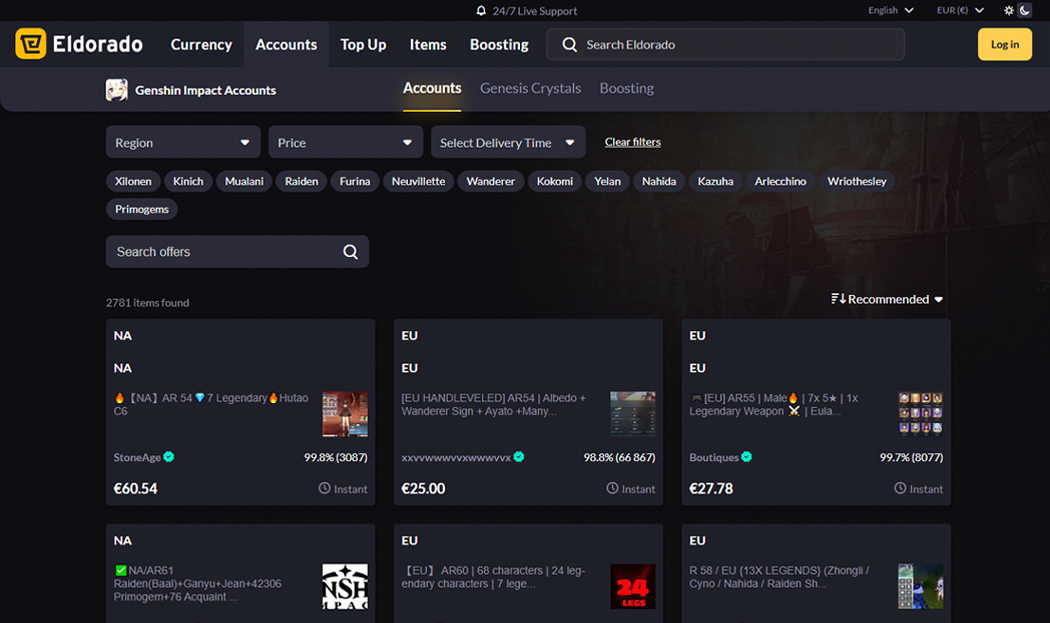Open the Currency menu
1050x623 pixels.
[x=201, y=44]
